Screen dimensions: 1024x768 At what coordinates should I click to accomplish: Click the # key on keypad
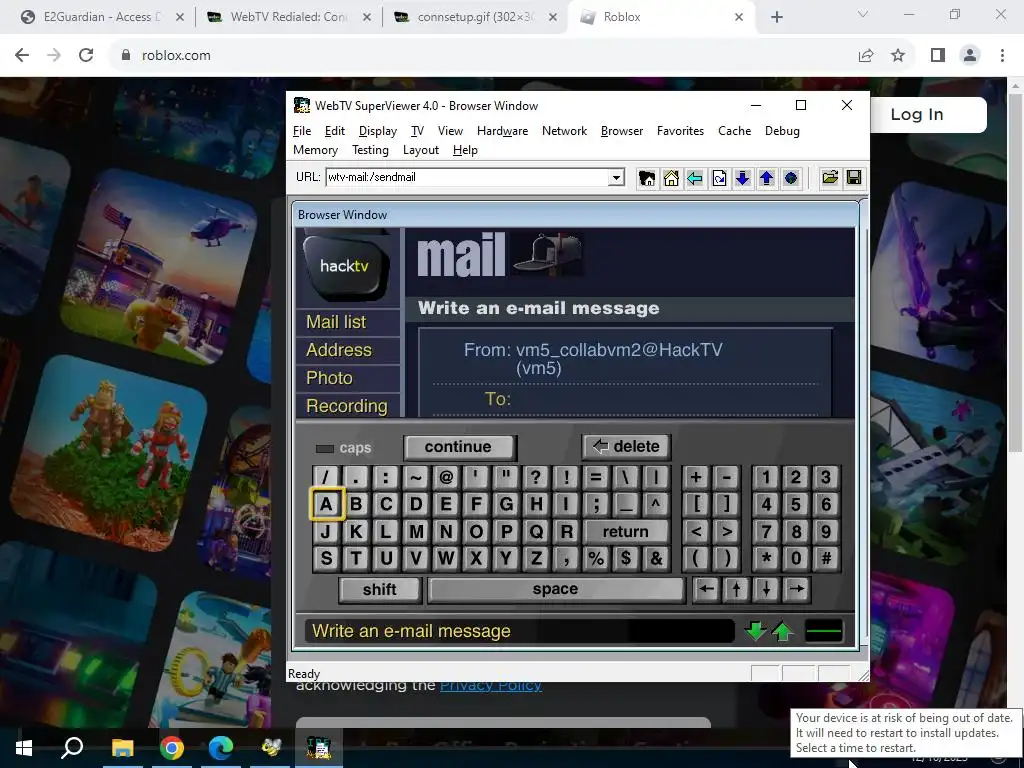coord(825,559)
